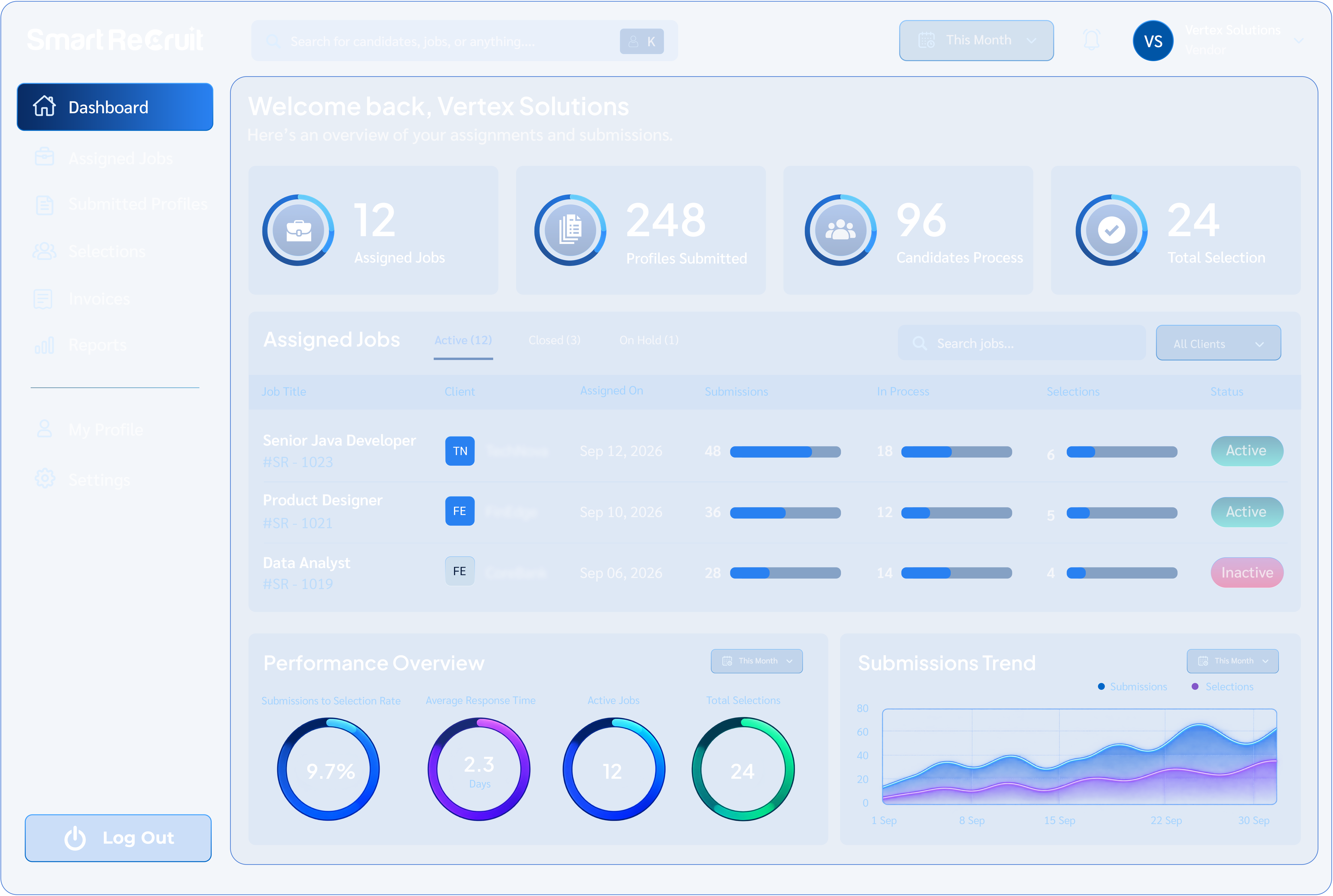Viewport: 1333px width, 896px height.
Task: Click the Invoices document icon
Action: 43,299
